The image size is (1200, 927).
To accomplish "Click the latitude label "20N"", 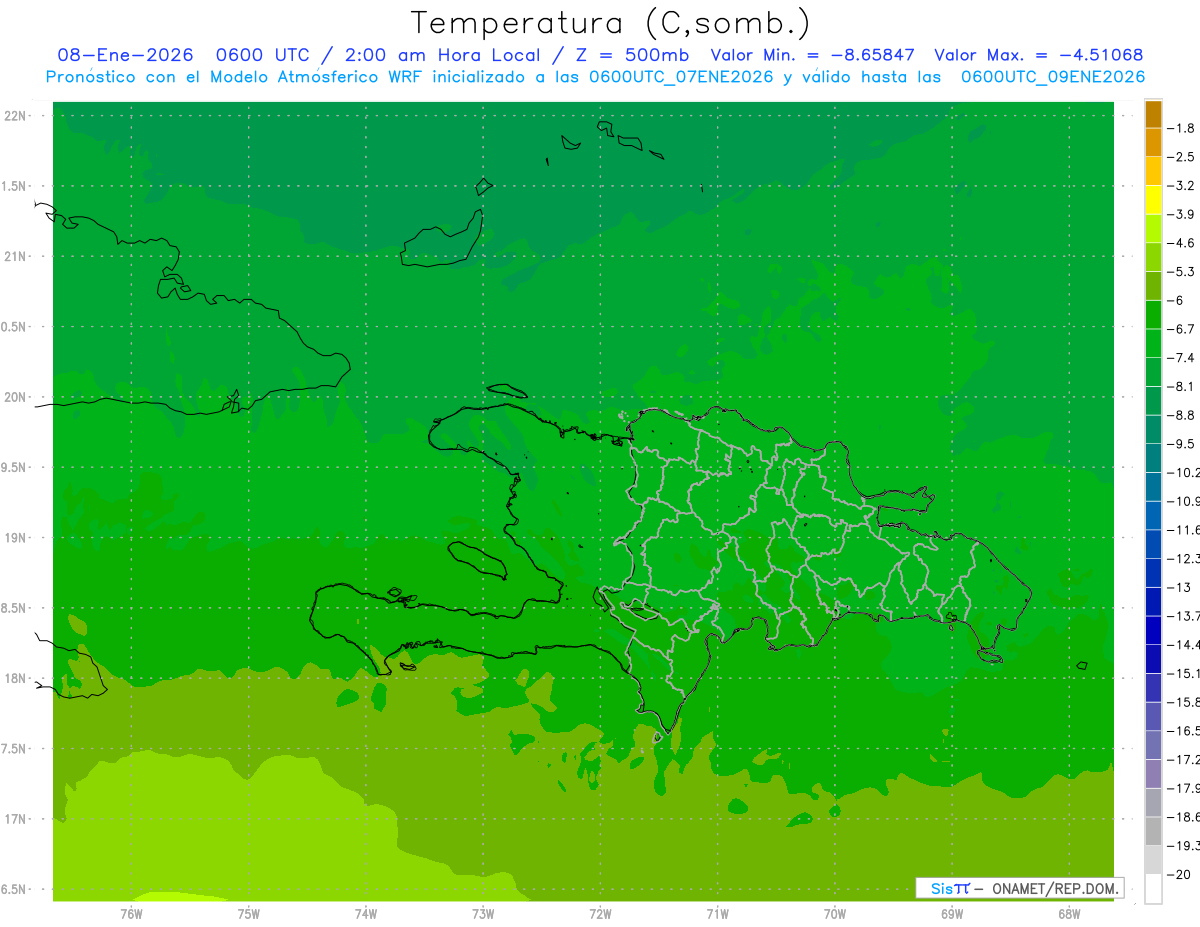I will point(17,397).
